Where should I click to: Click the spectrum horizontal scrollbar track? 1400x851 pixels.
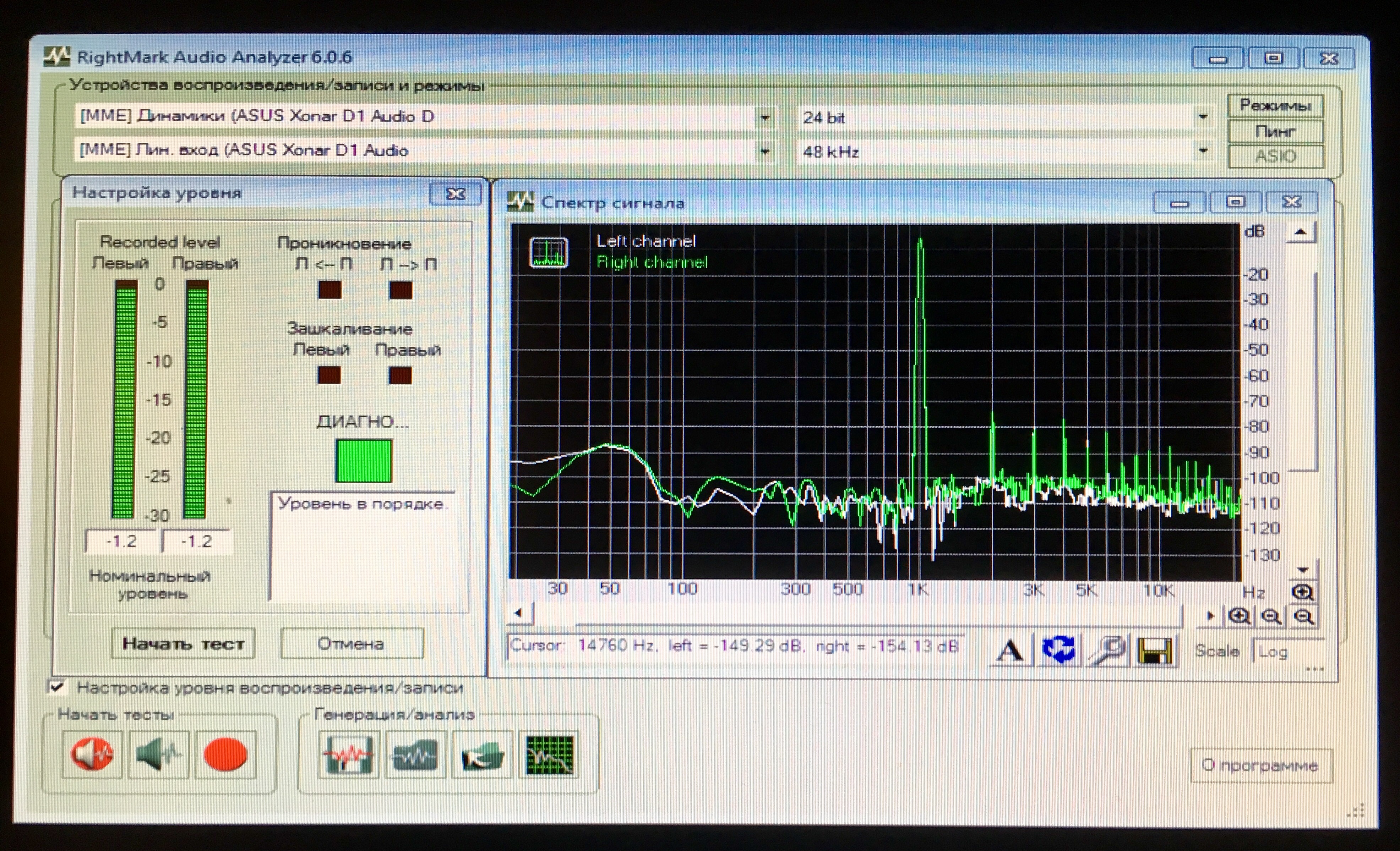click(852, 614)
